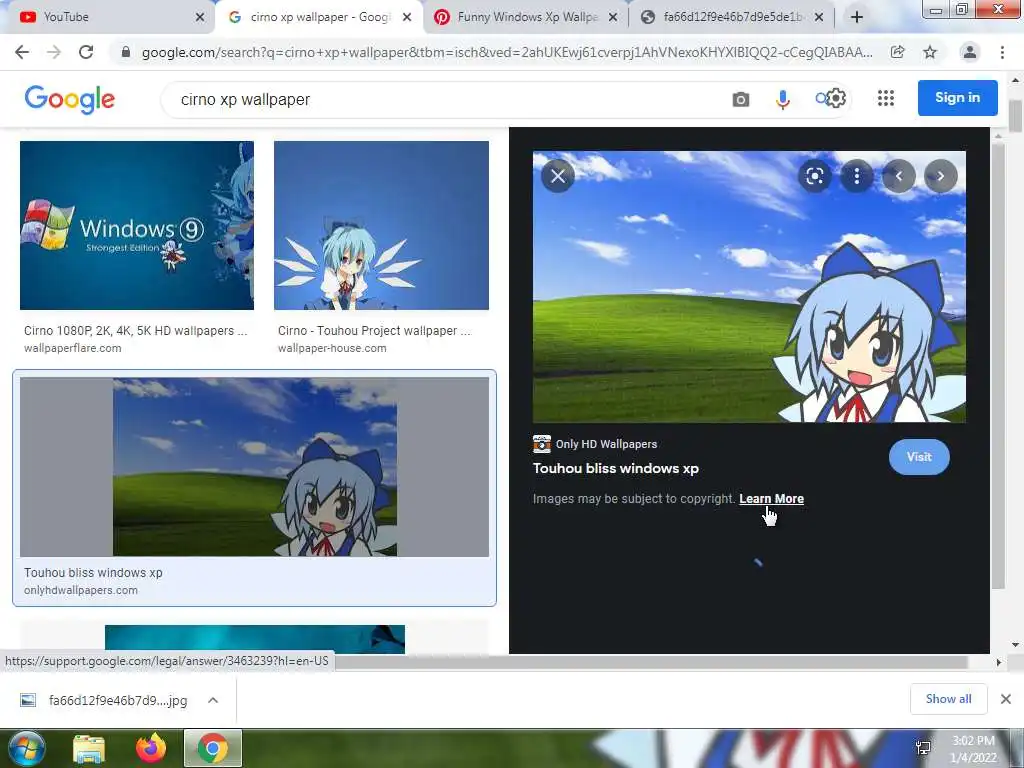Click the preview panel vertical scrollbar

click(x=998, y=366)
